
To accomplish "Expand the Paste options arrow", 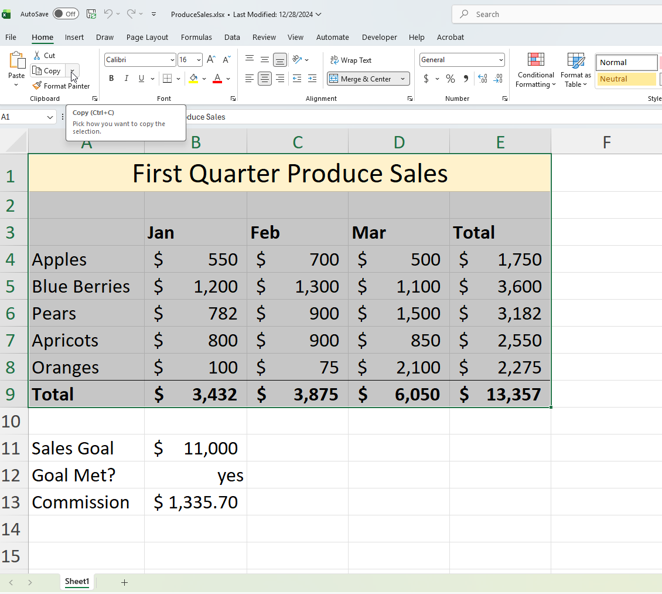I will (x=16, y=85).
